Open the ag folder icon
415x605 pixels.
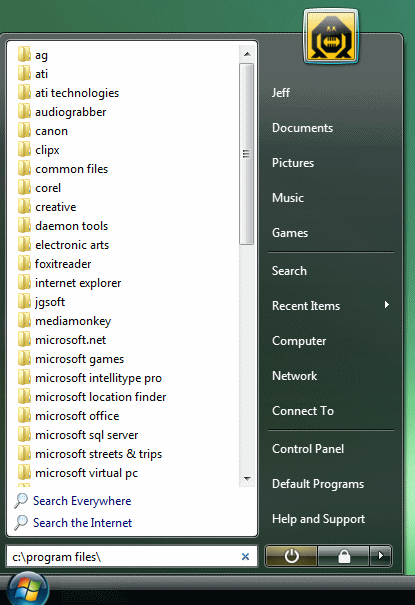pyautogui.click(x=24, y=54)
